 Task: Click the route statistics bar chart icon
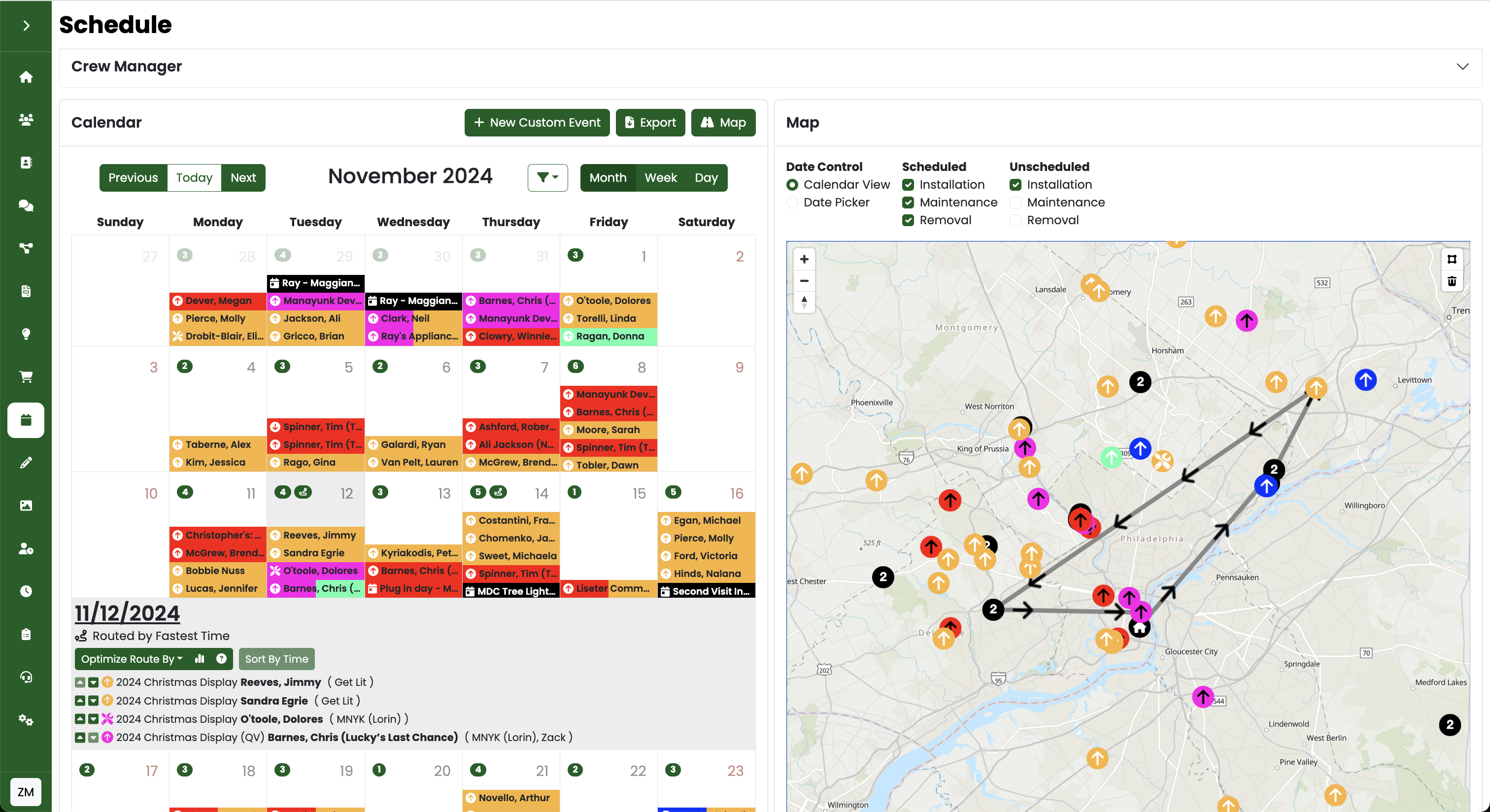pos(200,659)
